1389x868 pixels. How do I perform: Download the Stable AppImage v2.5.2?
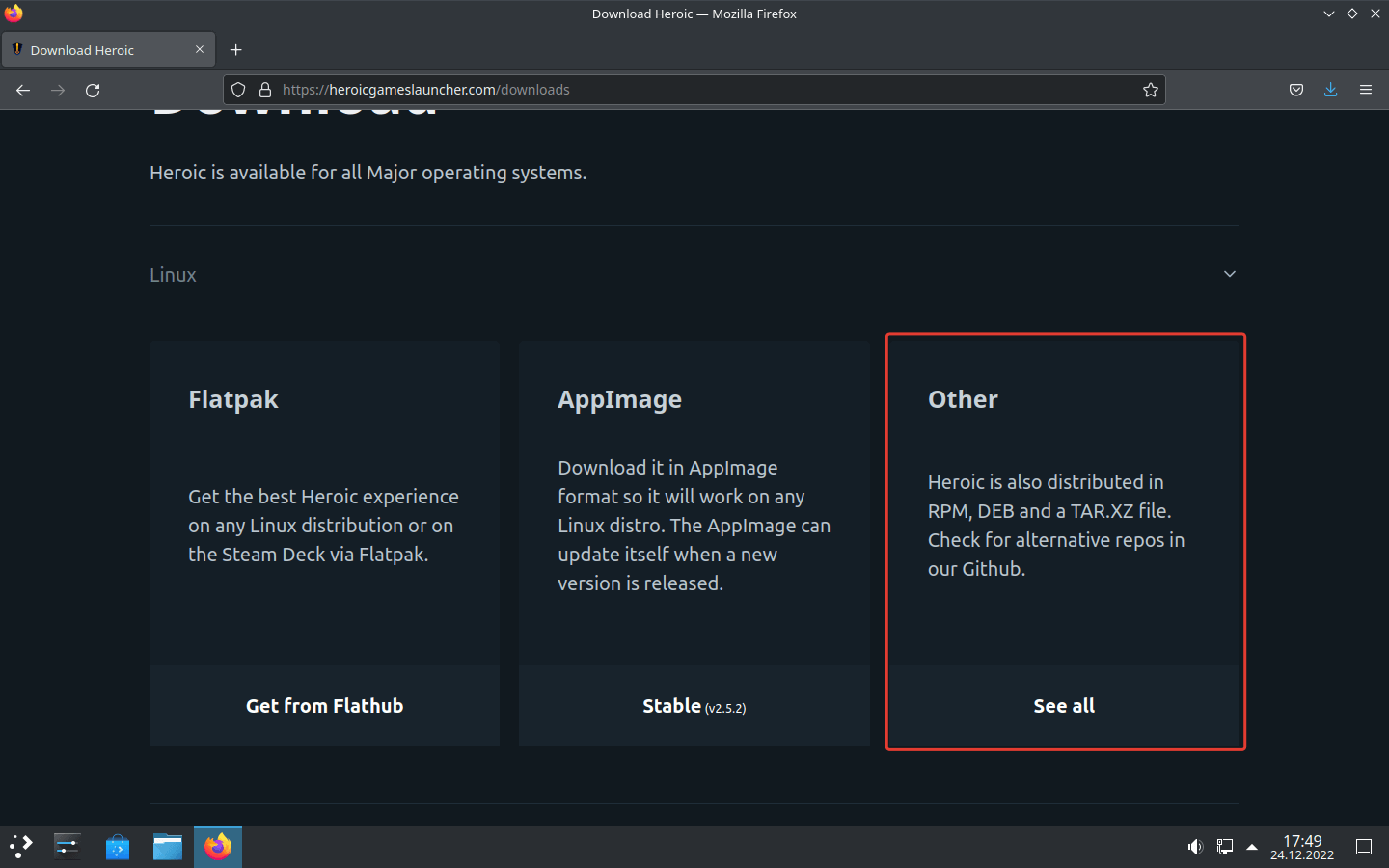click(x=694, y=706)
